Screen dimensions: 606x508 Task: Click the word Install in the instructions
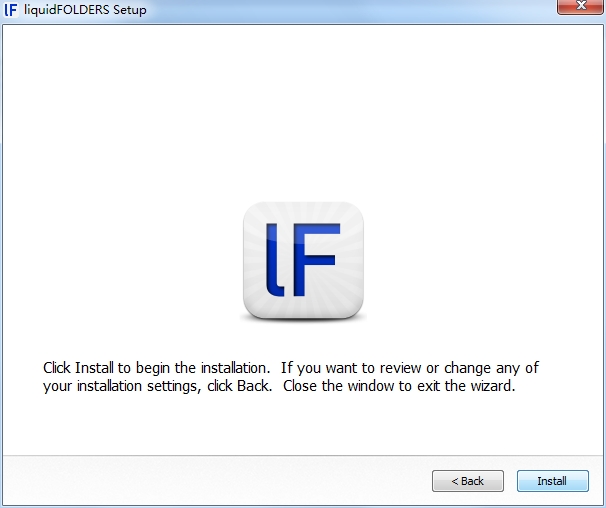94,368
